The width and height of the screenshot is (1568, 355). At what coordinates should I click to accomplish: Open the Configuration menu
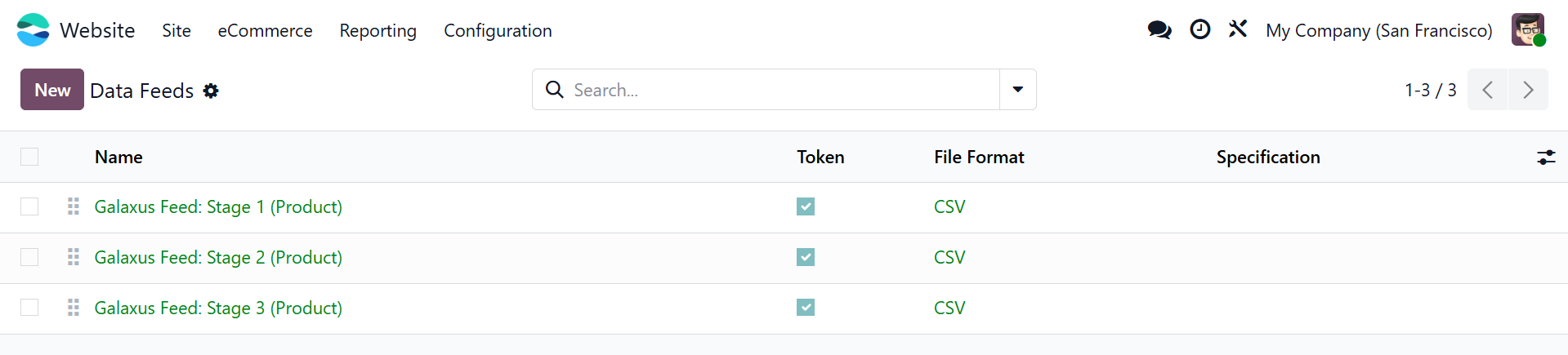[498, 30]
